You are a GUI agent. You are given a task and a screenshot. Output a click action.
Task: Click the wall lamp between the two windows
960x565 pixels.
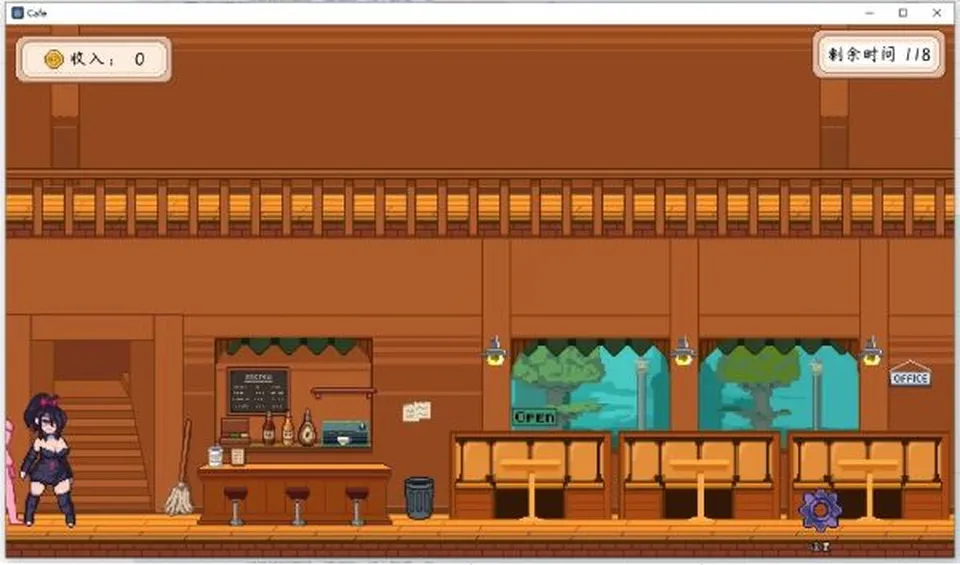(683, 351)
